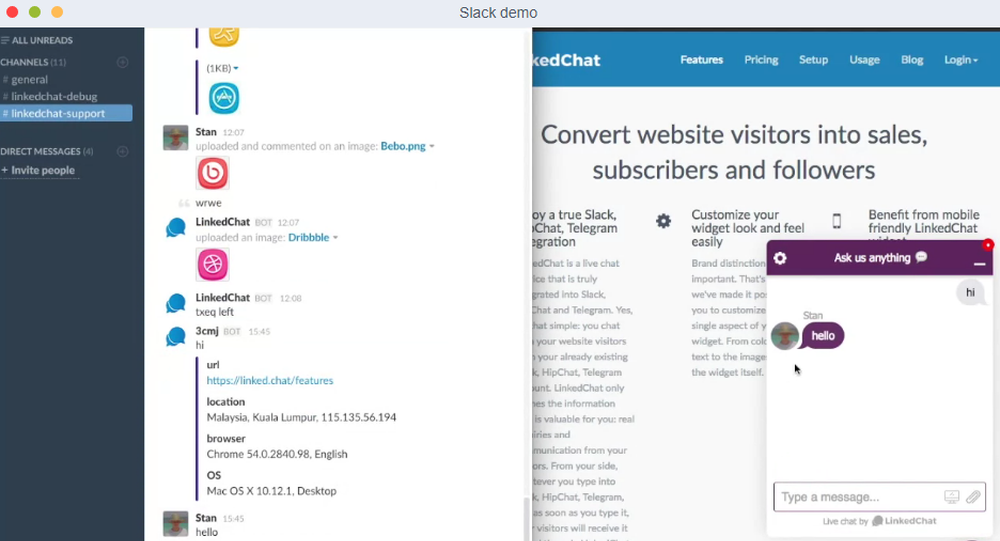This screenshot has height=541, width=1000.
Task: Click the 3cmj bot name
Action: (x=207, y=331)
